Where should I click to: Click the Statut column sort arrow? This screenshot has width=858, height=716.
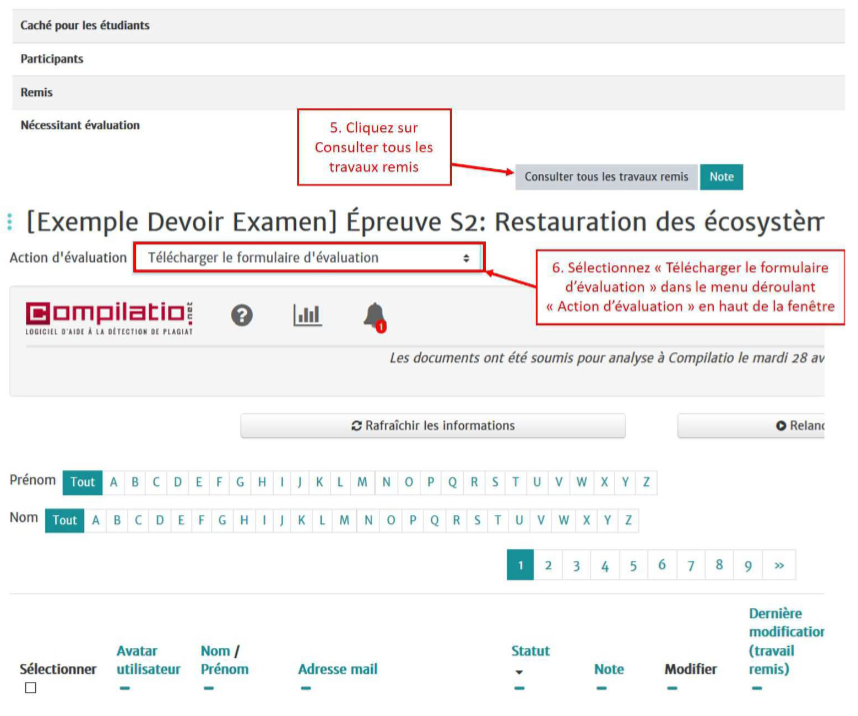click(518, 671)
